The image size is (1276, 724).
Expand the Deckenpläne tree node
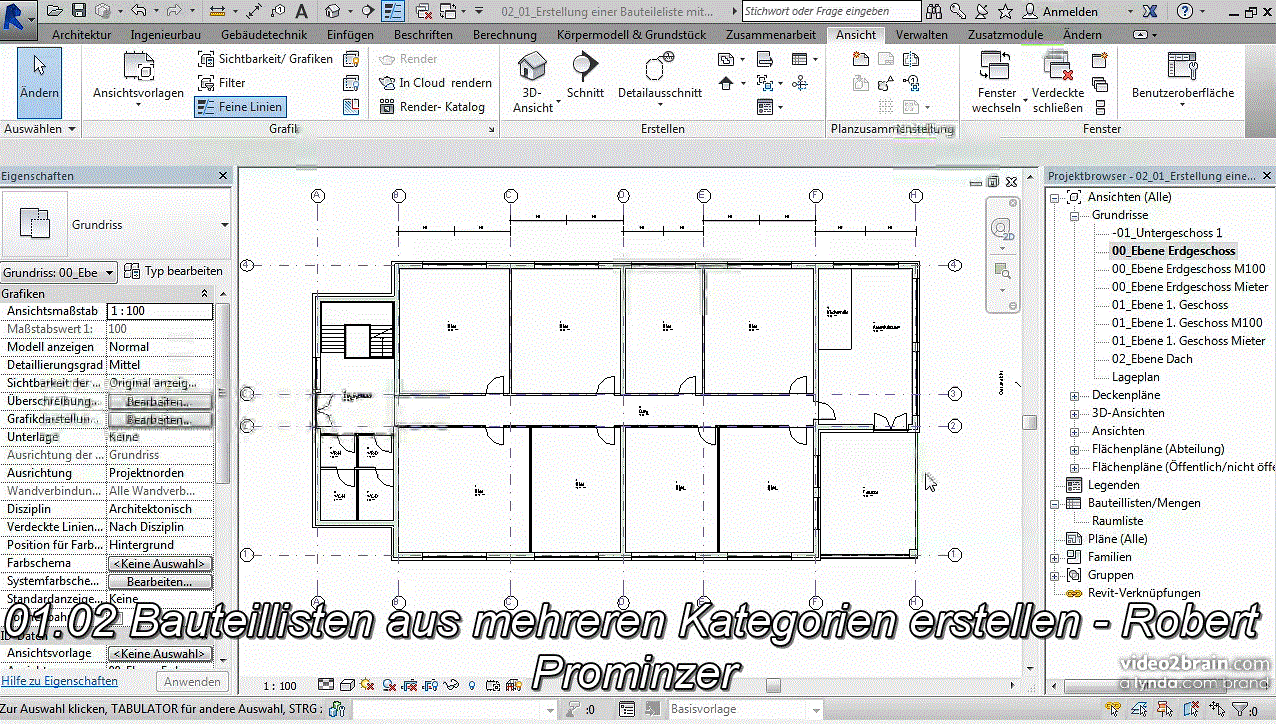(x=1074, y=395)
